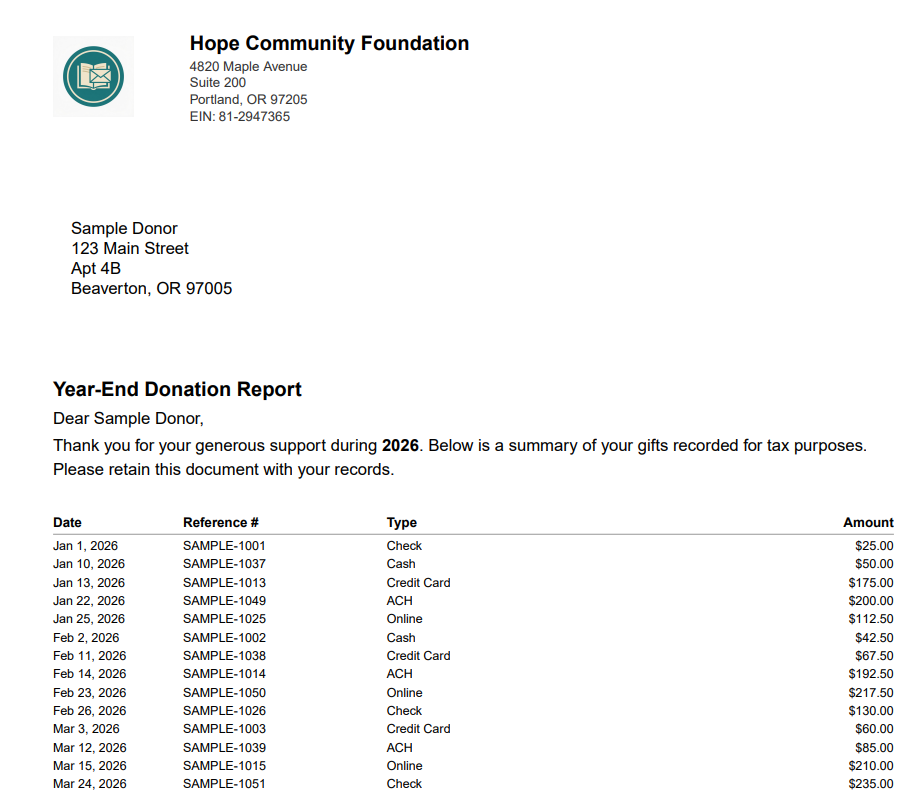Click reference SAMPLE-1026
The width and height of the screenshot is (923, 792).
pos(224,711)
